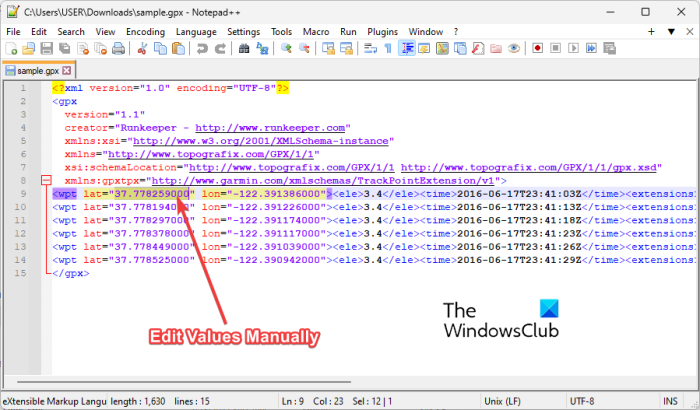
Task: Follow the garmin TrackPointExtension link
Action: coord(323,181)
